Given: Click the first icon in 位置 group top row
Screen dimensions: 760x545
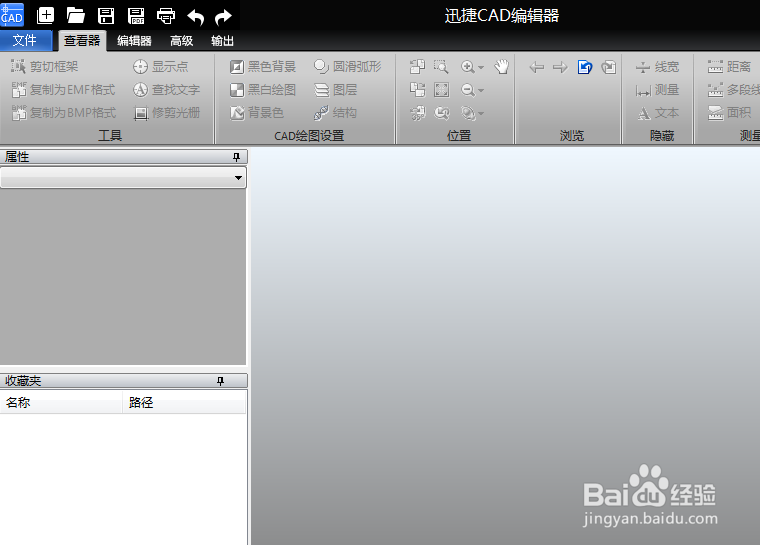Looking at the screenshot, I should coord(417,66).
